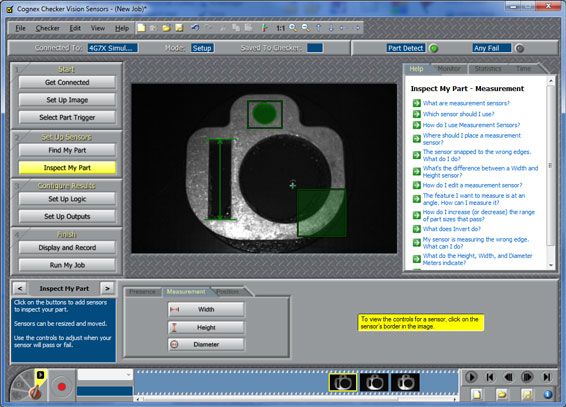This screenshot has height=407, width=566.
Task: Jump to the last filmstrip image
Action: coord(547,377)
